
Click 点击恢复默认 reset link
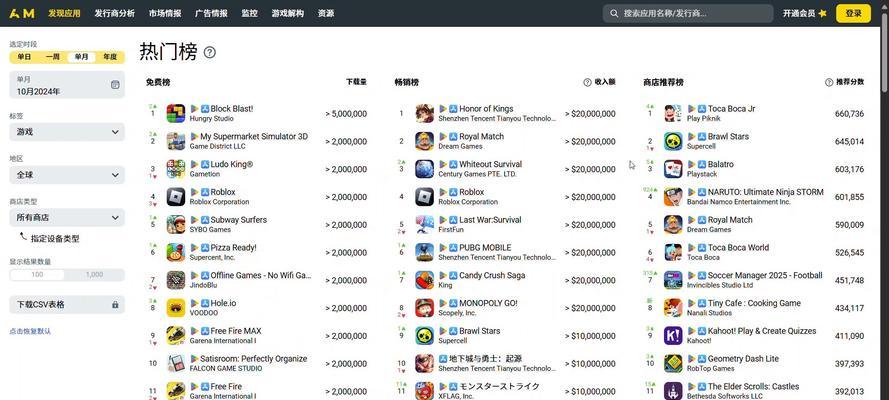pyautogui.click(x=30, y=331)
